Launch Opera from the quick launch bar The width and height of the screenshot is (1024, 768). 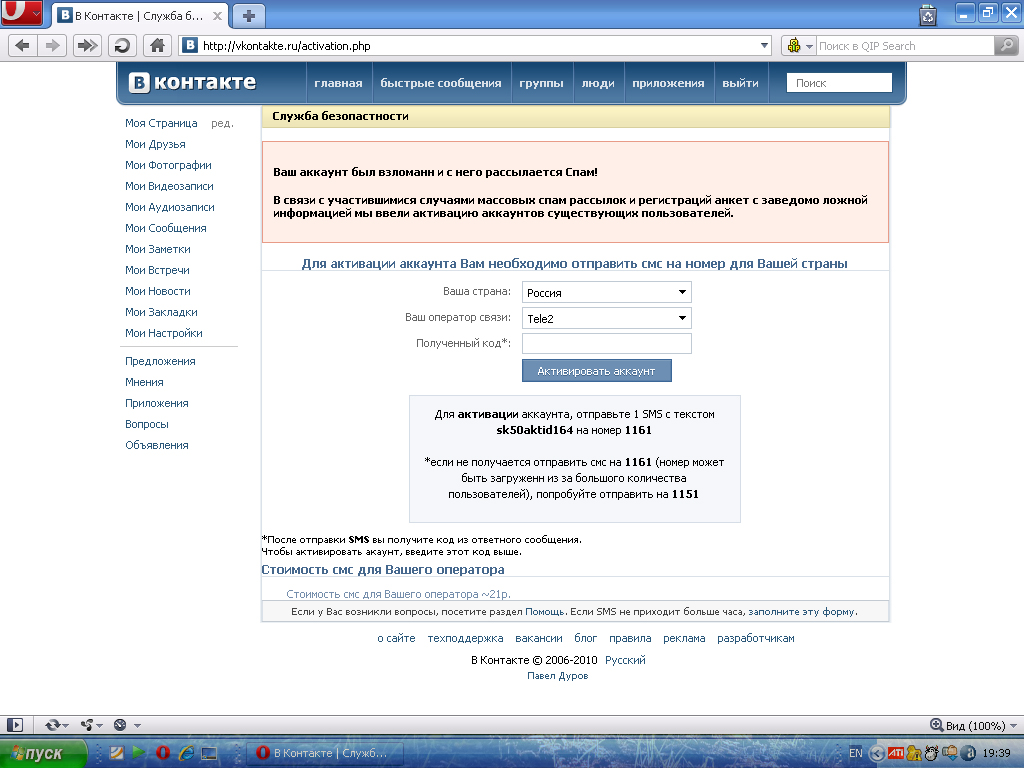(163, 753)
